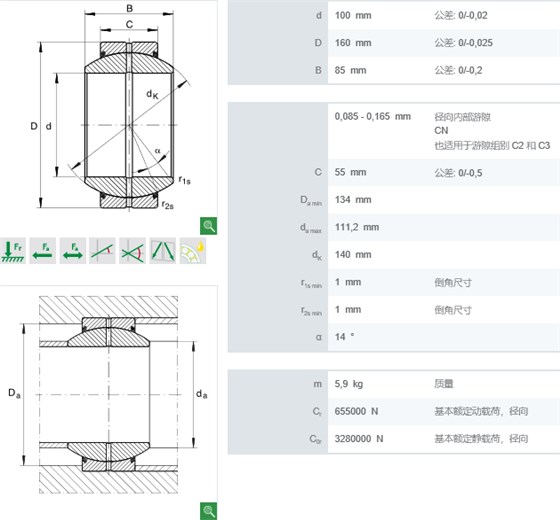
Task: Select the '655000 N' dynamic load rating
Action: click(356, 411)
